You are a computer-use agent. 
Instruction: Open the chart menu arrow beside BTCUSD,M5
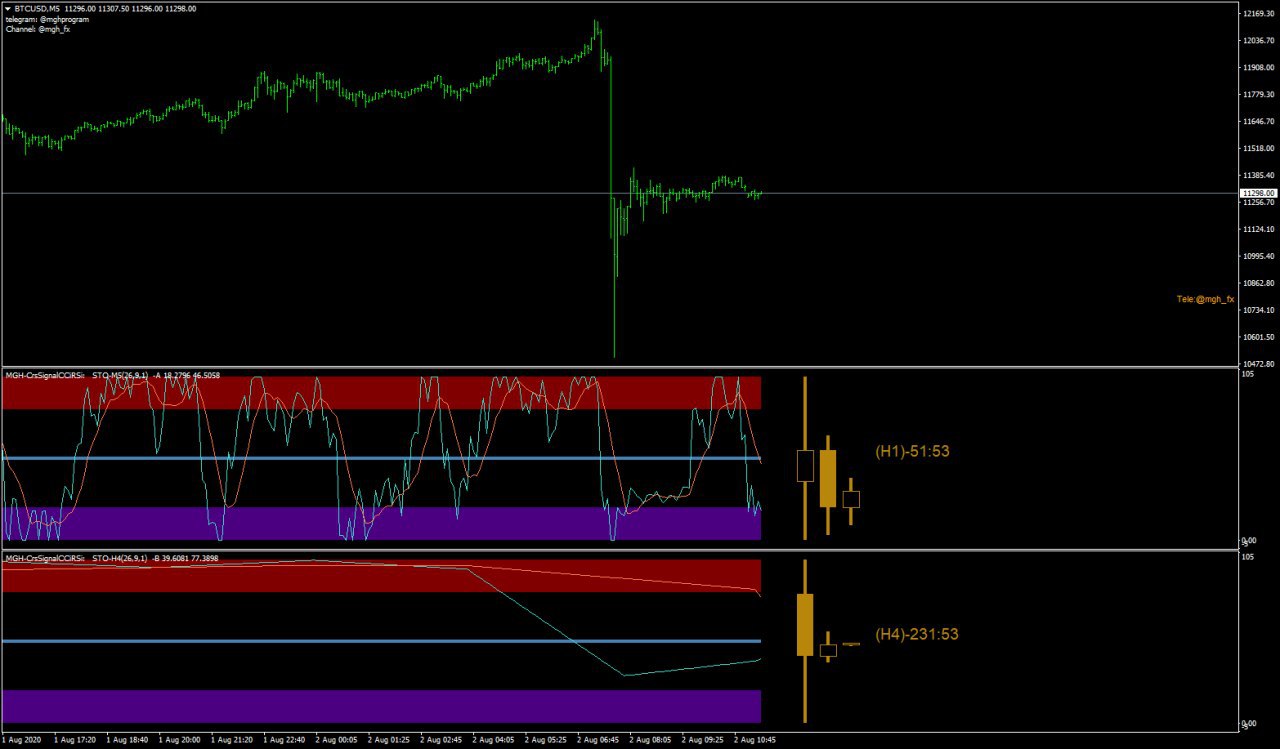pyautogui.click(x=8, y=8)
